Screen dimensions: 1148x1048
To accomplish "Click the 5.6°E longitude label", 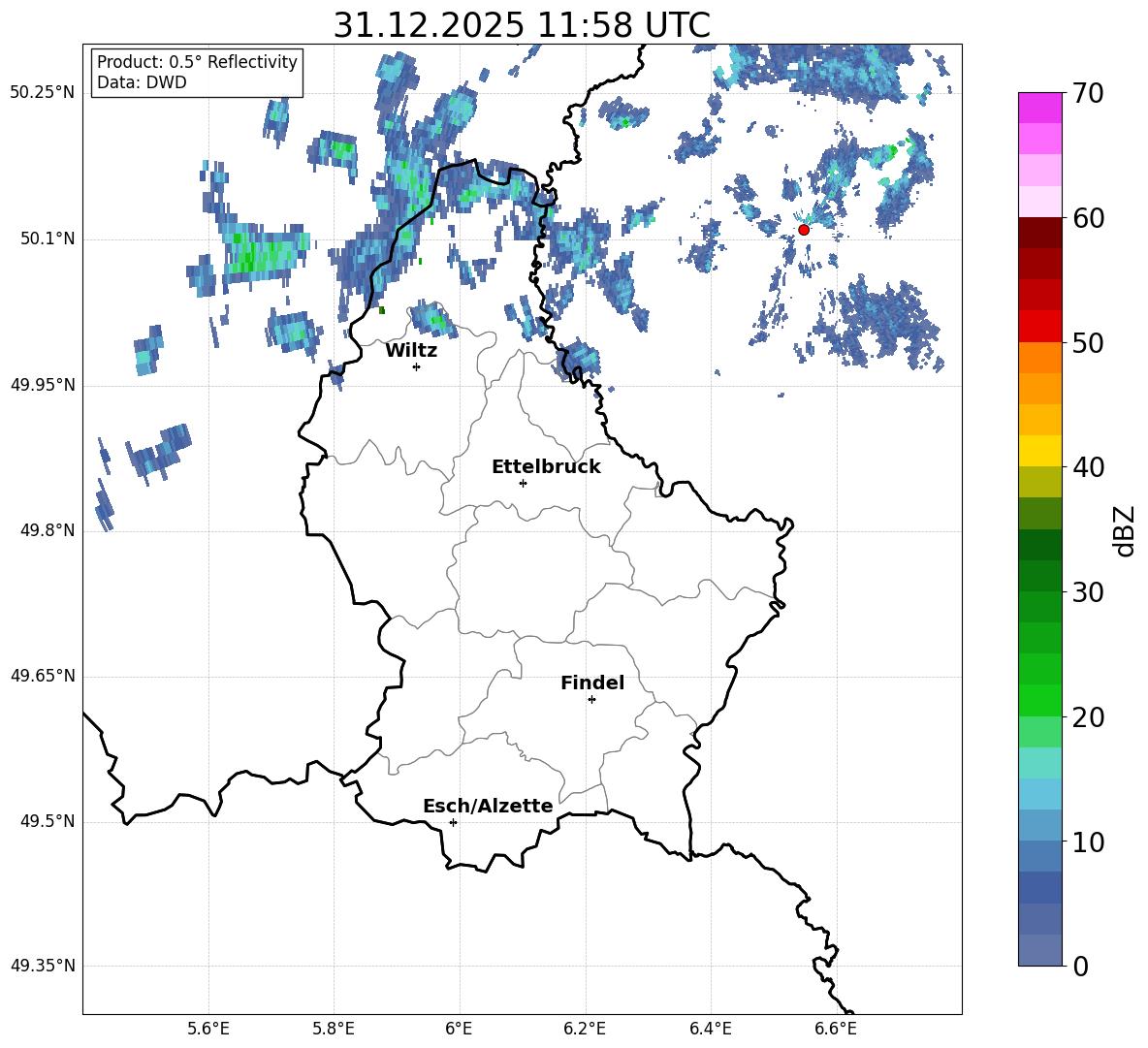I will click(208, 1030).
